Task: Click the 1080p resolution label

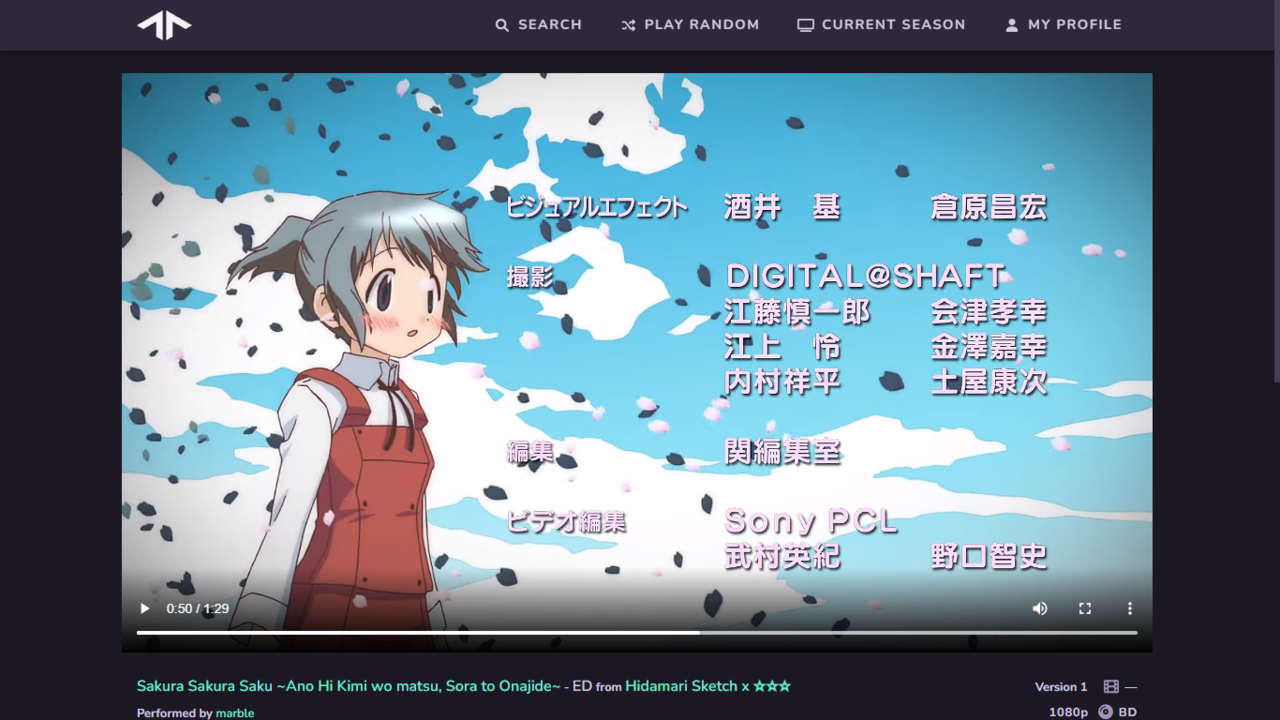Action: point(1068,712)
